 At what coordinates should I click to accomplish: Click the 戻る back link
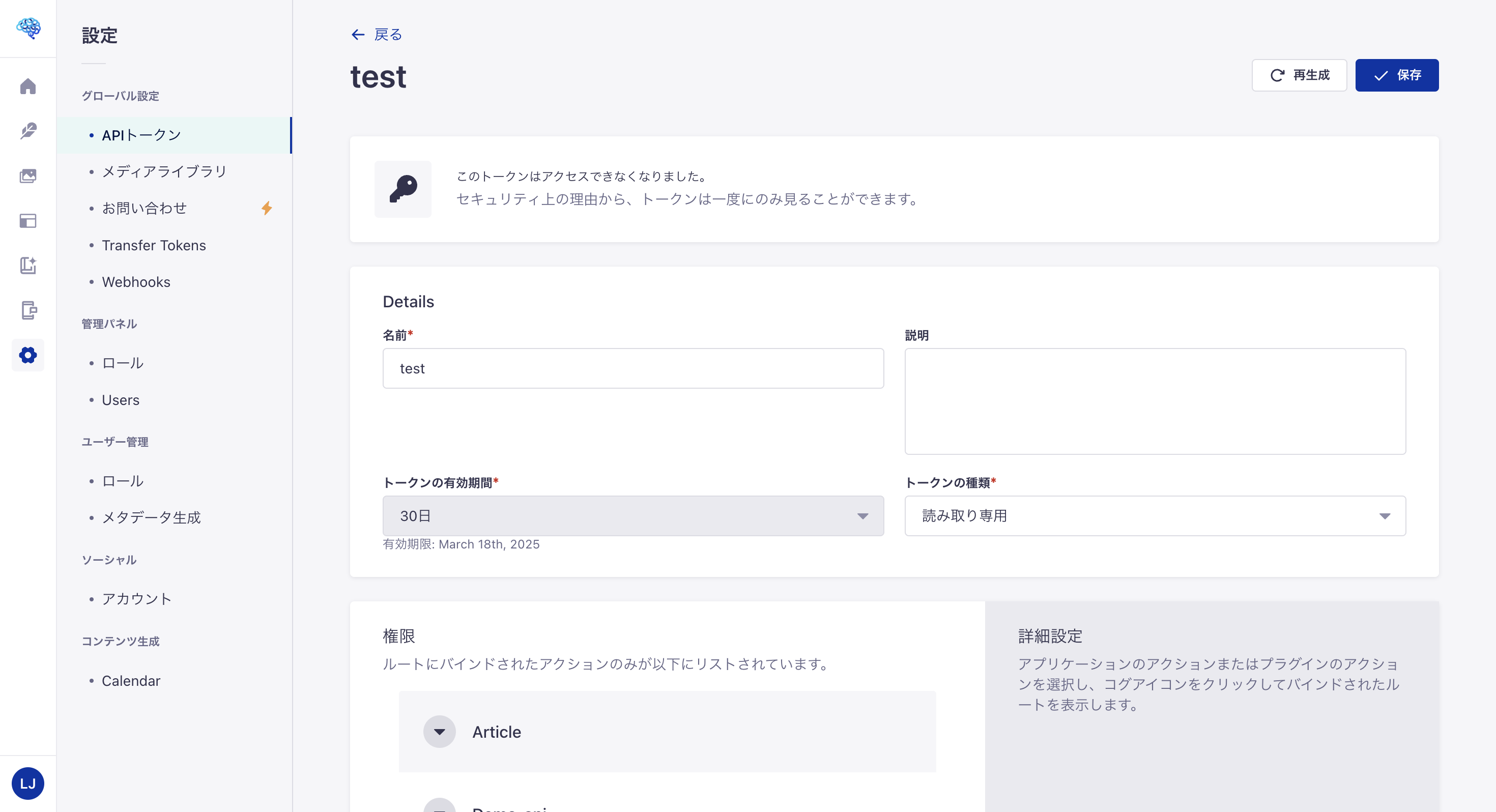click(x=377, y=35)
